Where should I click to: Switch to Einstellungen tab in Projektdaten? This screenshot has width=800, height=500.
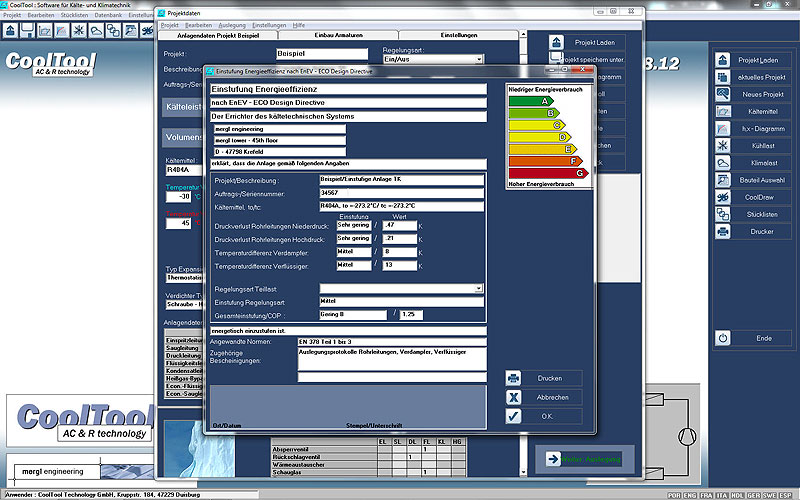[x=459, y=35]
